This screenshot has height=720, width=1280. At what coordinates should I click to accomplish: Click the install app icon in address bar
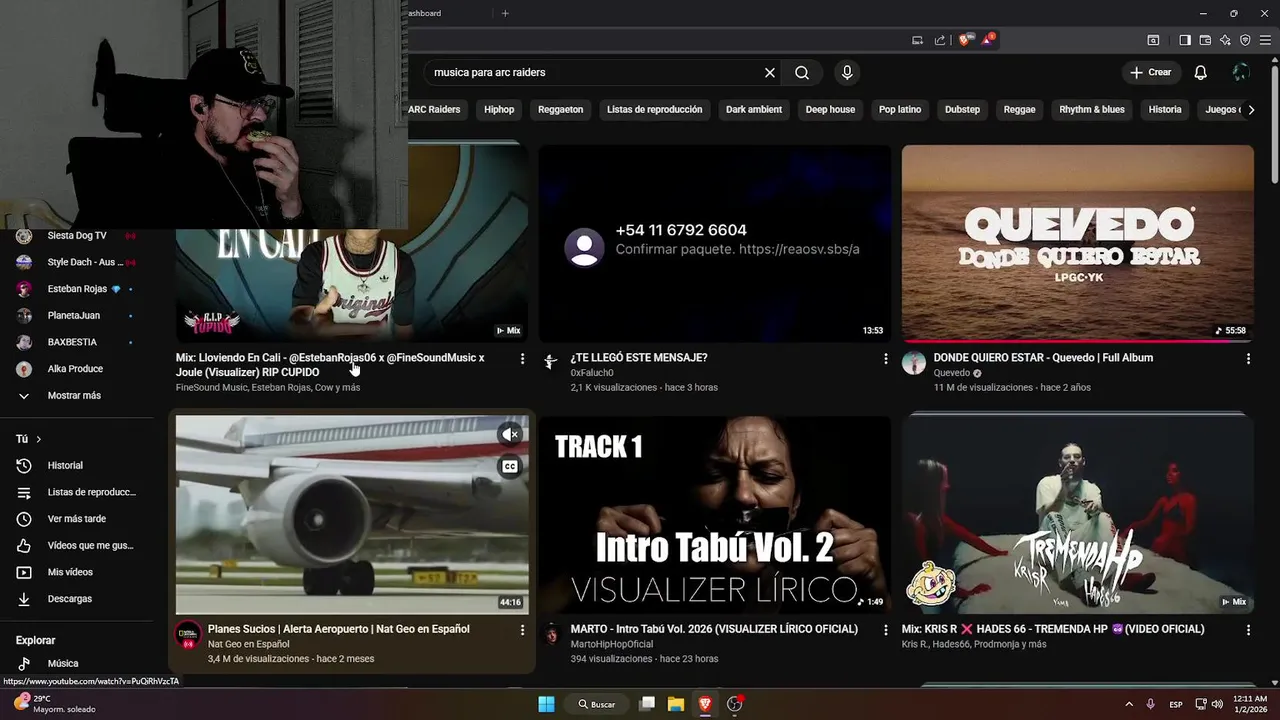918,40
